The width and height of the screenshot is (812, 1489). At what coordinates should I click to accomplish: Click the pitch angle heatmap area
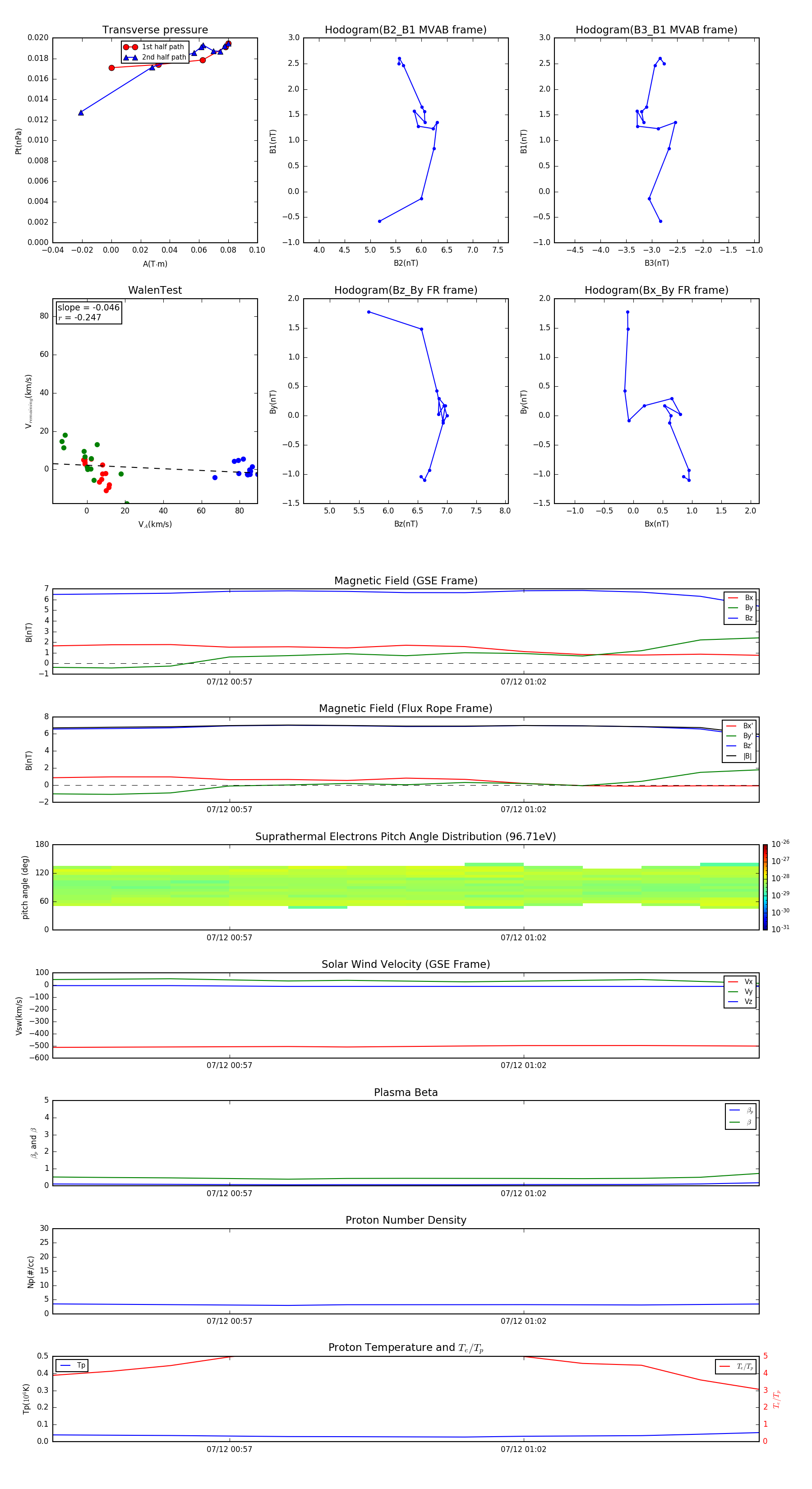[406, 887]
